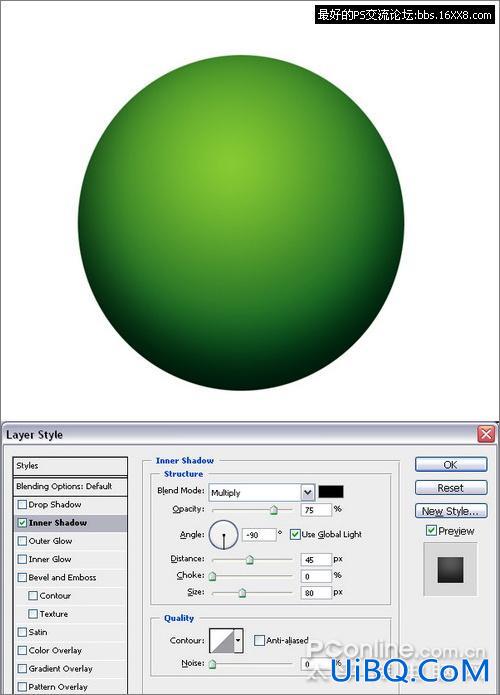Click the Distance slider handle
Viewport: 500px width, 695px height.
(x=250, y=560)
